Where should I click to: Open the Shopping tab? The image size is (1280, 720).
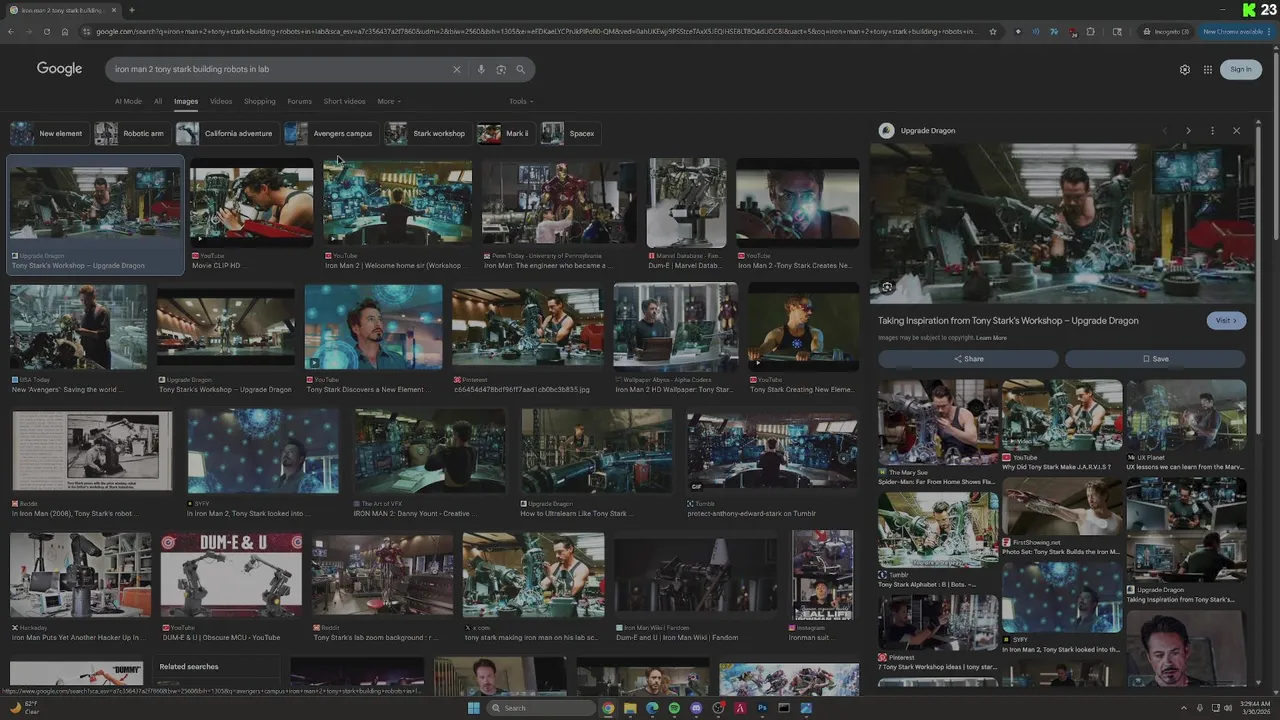(x=259, y=101)
